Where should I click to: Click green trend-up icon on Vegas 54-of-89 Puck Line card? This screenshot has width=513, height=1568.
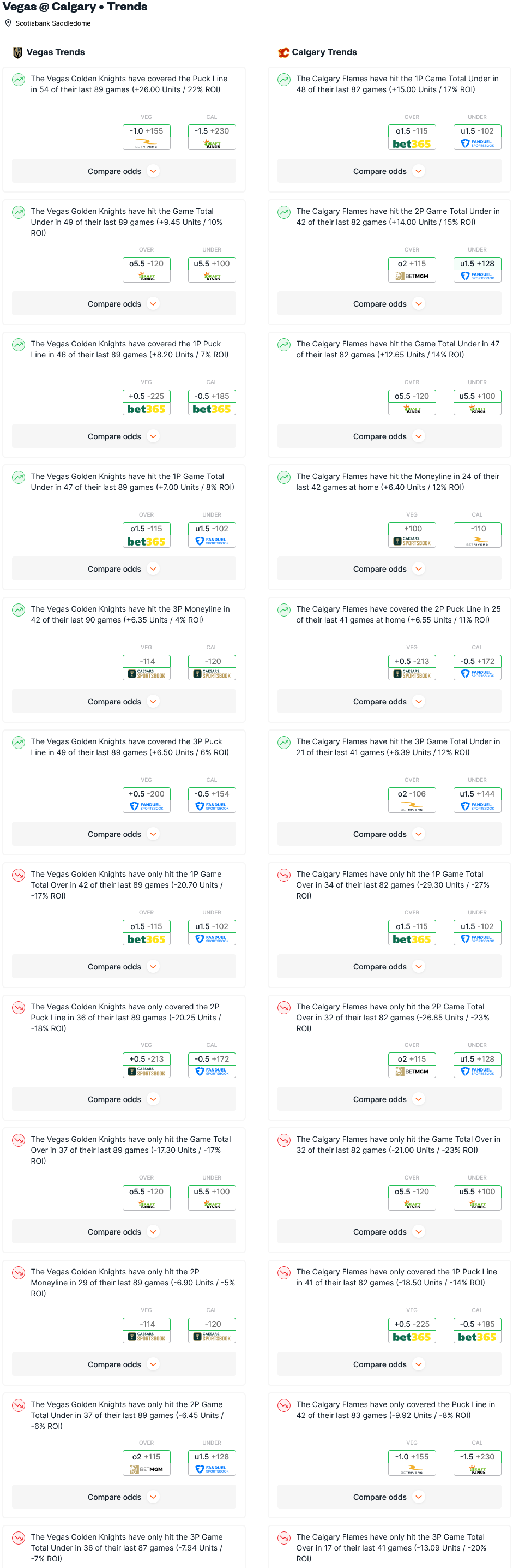click(19, 80)
